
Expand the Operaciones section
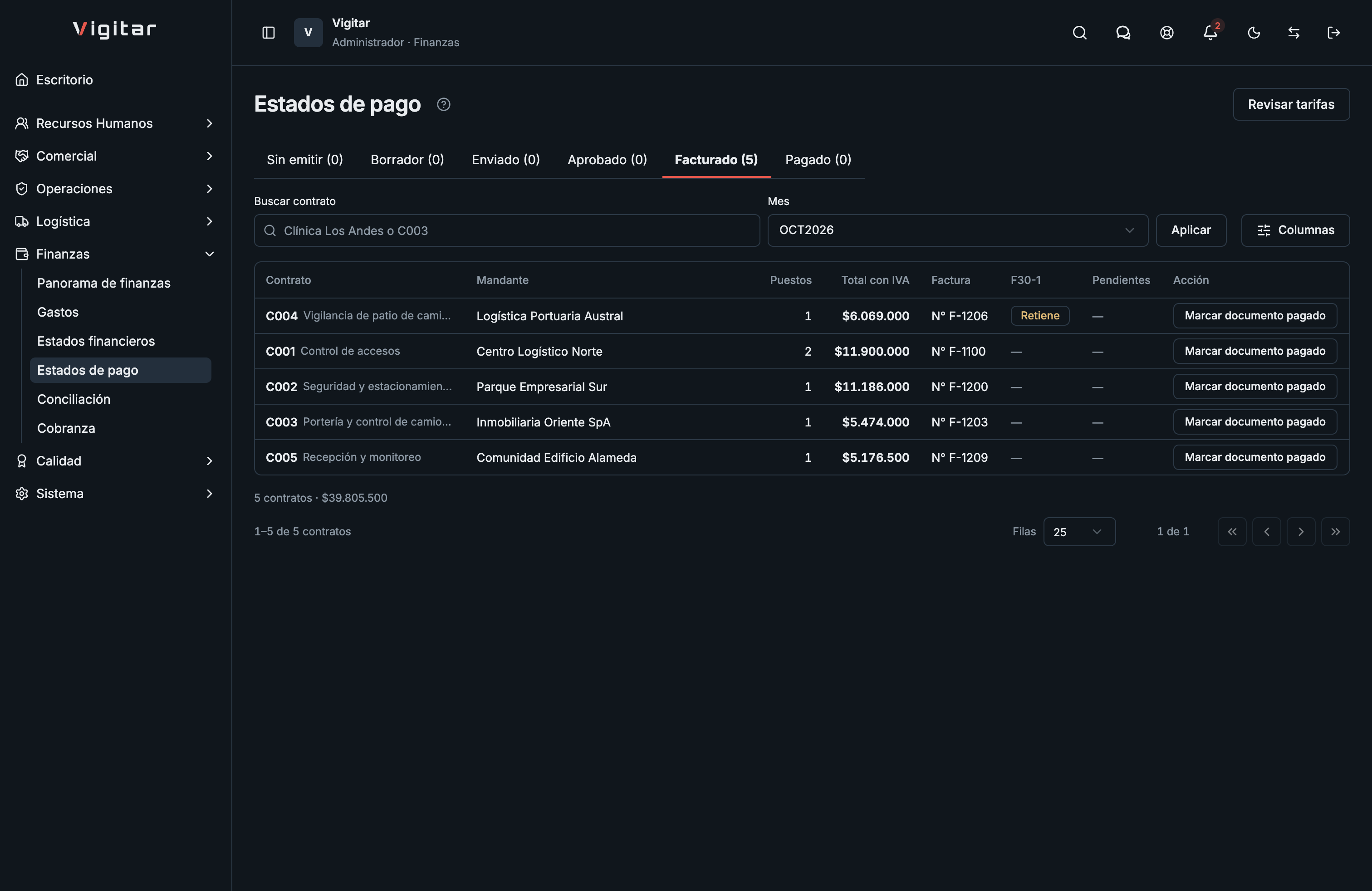tap(115, 188)
